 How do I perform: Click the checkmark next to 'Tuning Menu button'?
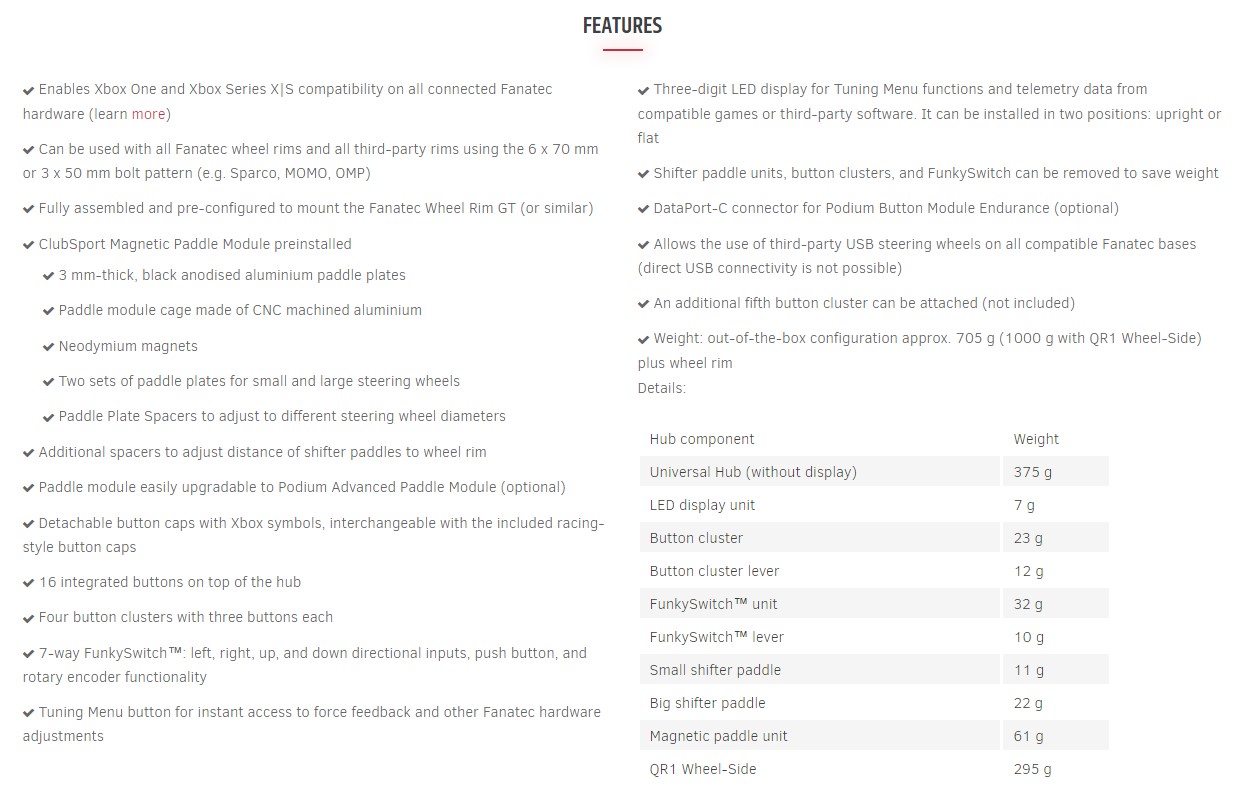29,713
